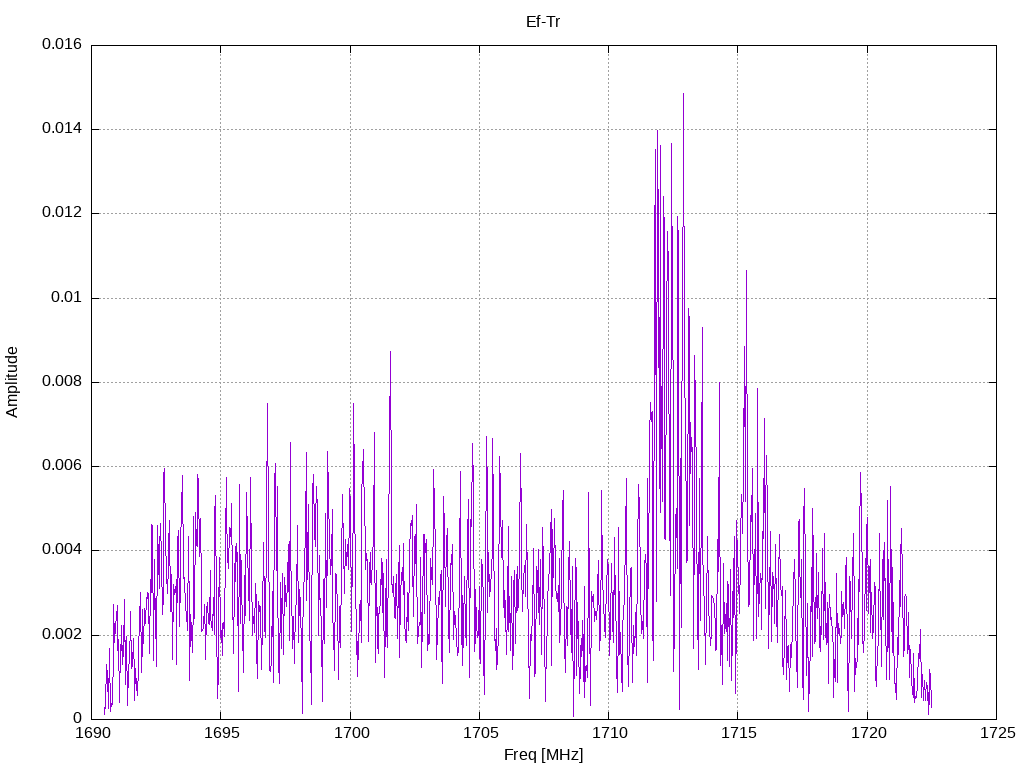Click the 0.008 y-axis tick label
Image resolution: width=1024 pixels, height=768 pixels.
pyautogui.click(x=62, y=382)
